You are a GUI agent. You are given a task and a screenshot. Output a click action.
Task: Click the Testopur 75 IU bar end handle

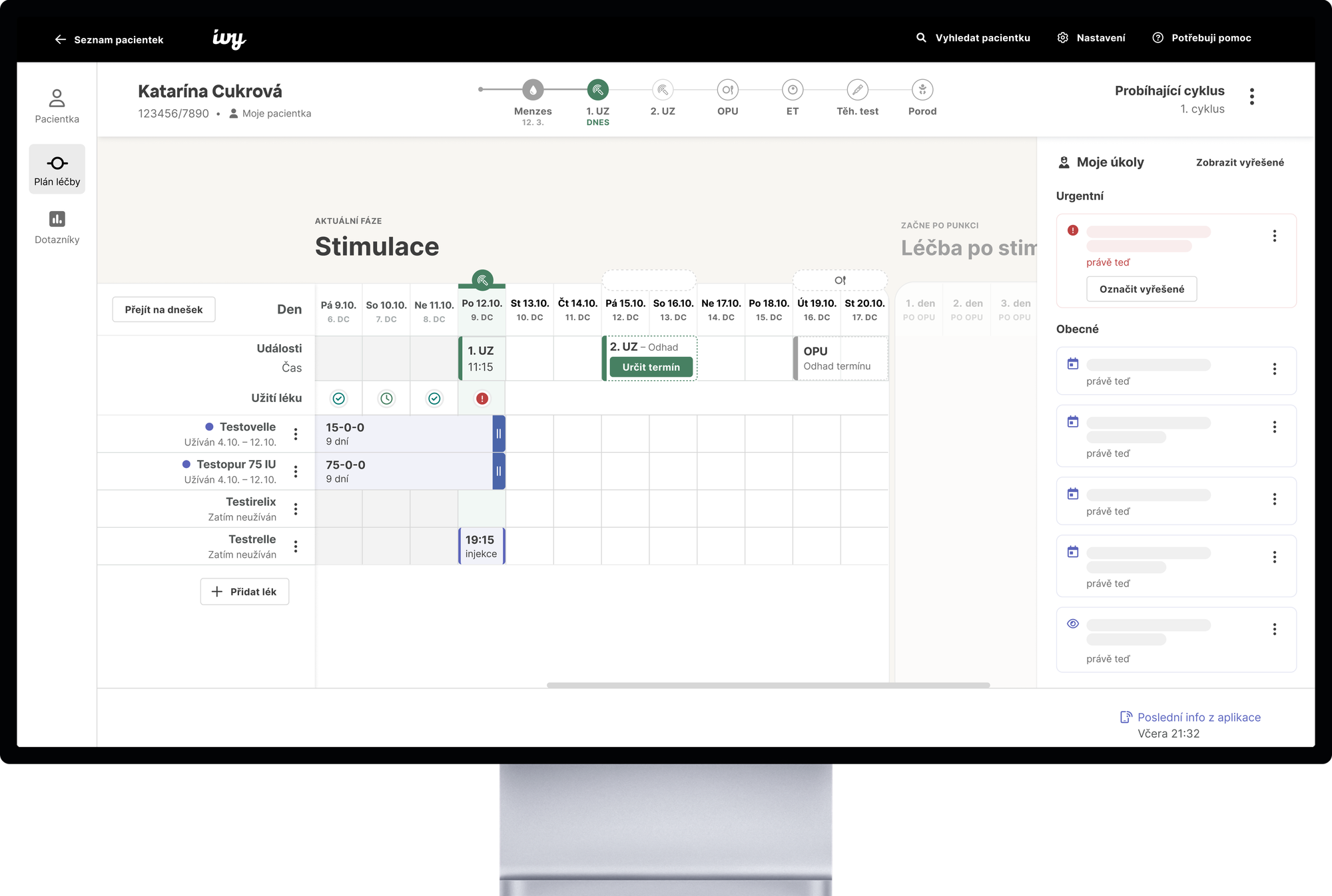pyautogui.click(x=499, y=471)
